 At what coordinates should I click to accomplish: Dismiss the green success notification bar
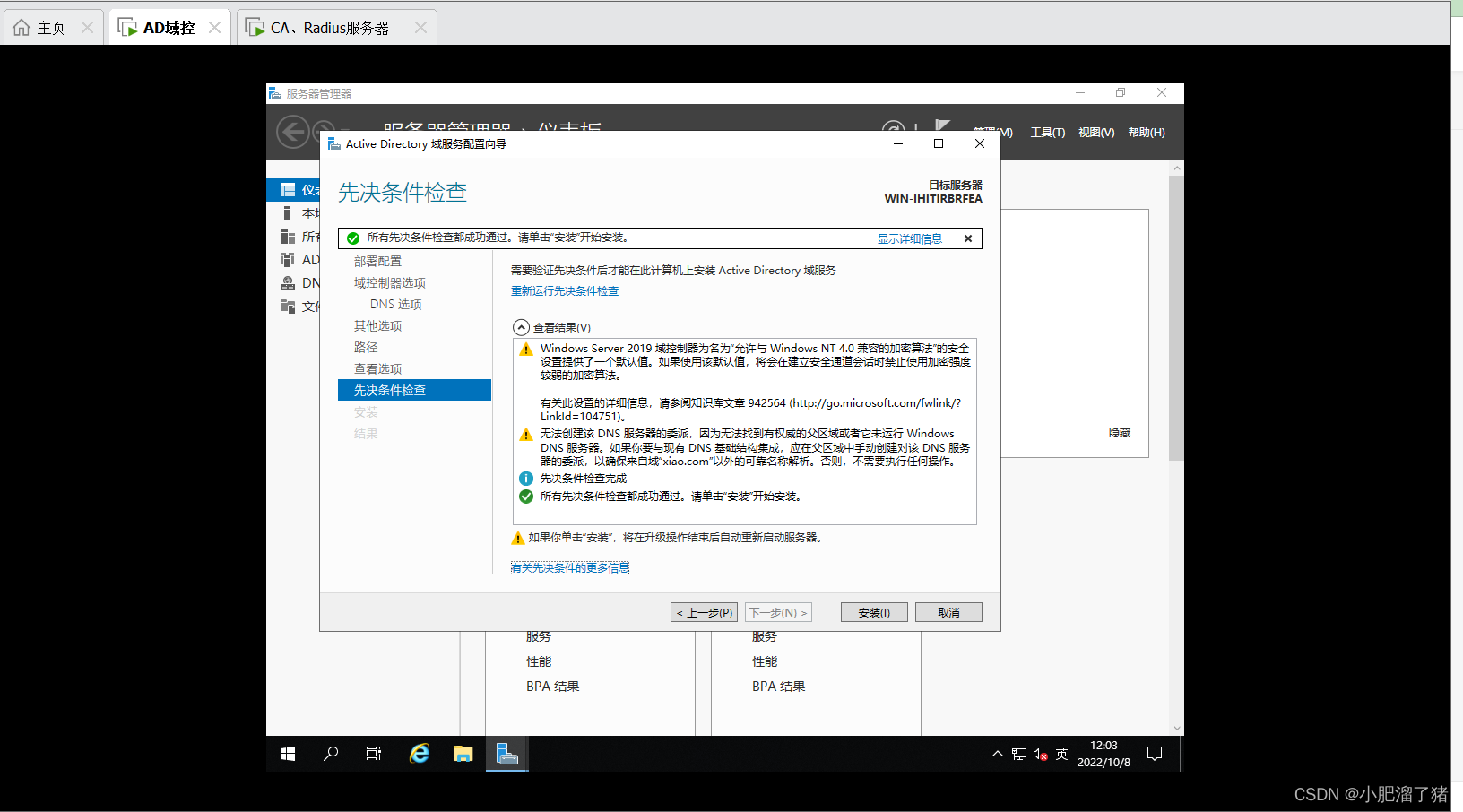pos(968,238)
